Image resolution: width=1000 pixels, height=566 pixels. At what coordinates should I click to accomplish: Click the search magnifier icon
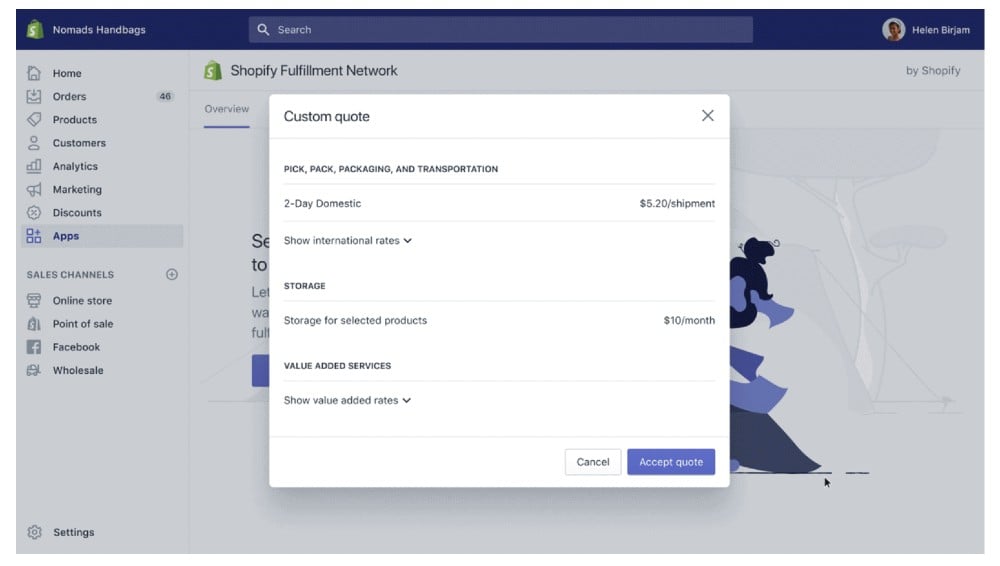(263, 29)
